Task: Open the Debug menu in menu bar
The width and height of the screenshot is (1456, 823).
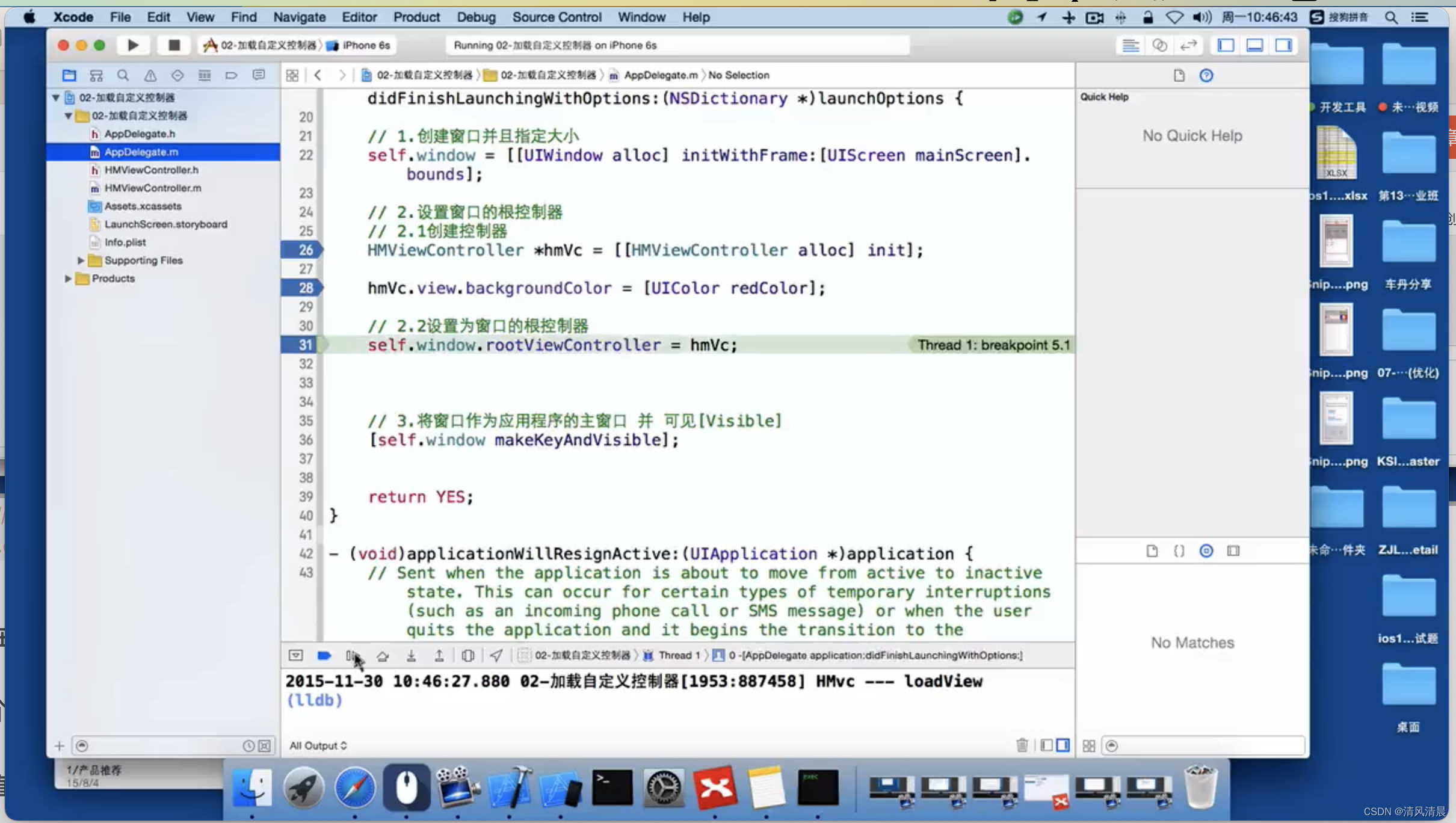Action: (476, 17)
